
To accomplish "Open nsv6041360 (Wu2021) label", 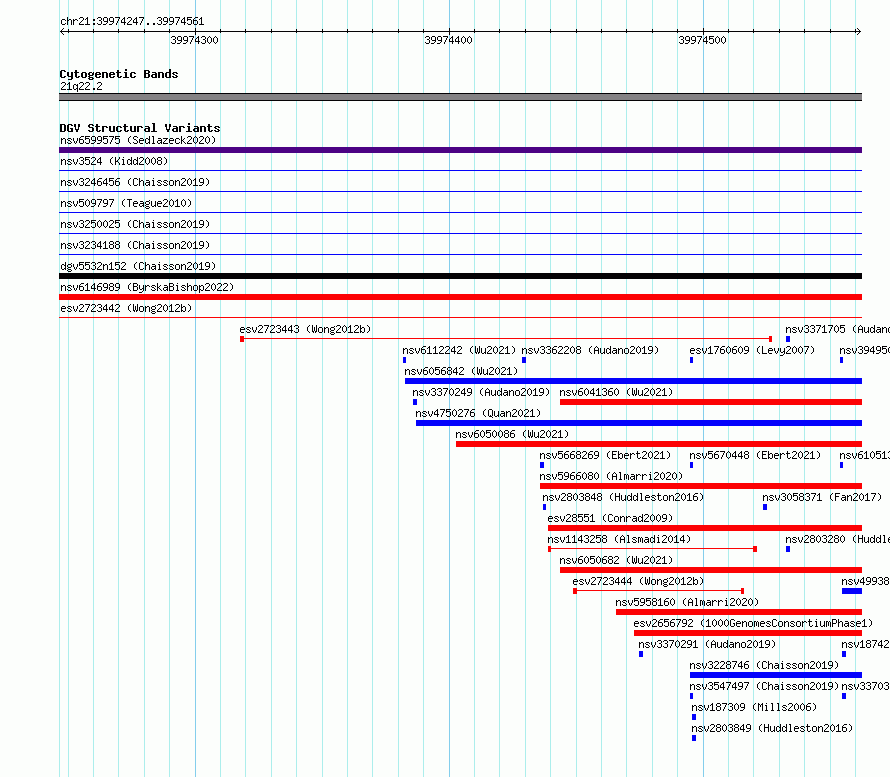I will [616, 392].
